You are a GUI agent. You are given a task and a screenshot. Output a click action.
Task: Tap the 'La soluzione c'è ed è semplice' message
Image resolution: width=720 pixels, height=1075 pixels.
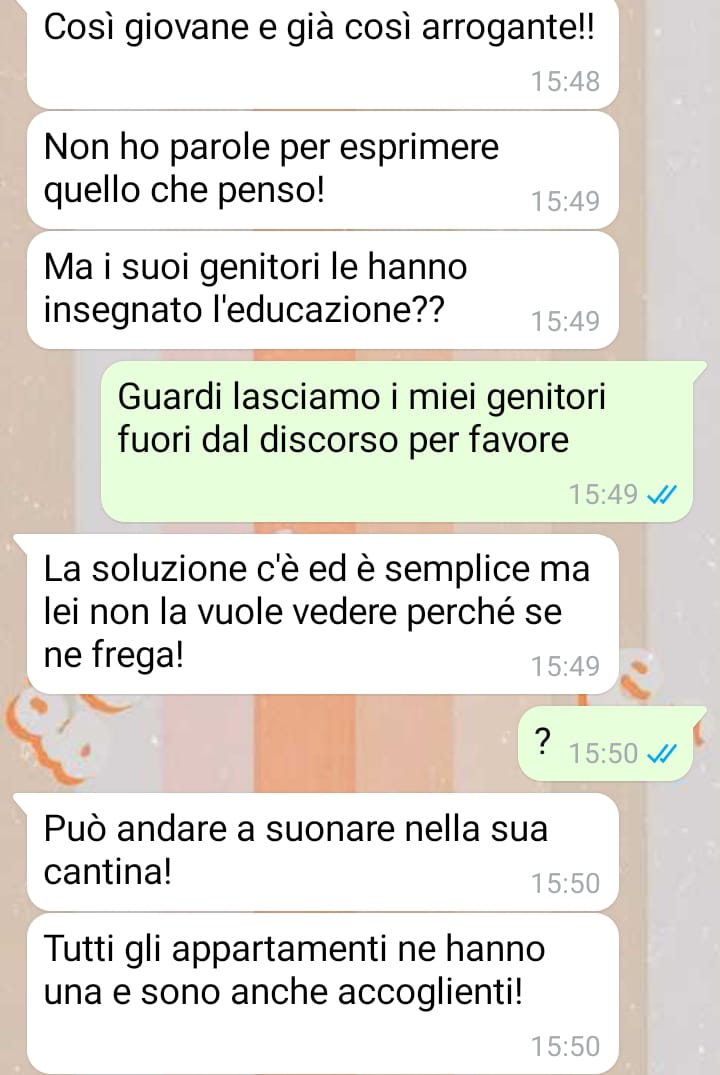323,614
